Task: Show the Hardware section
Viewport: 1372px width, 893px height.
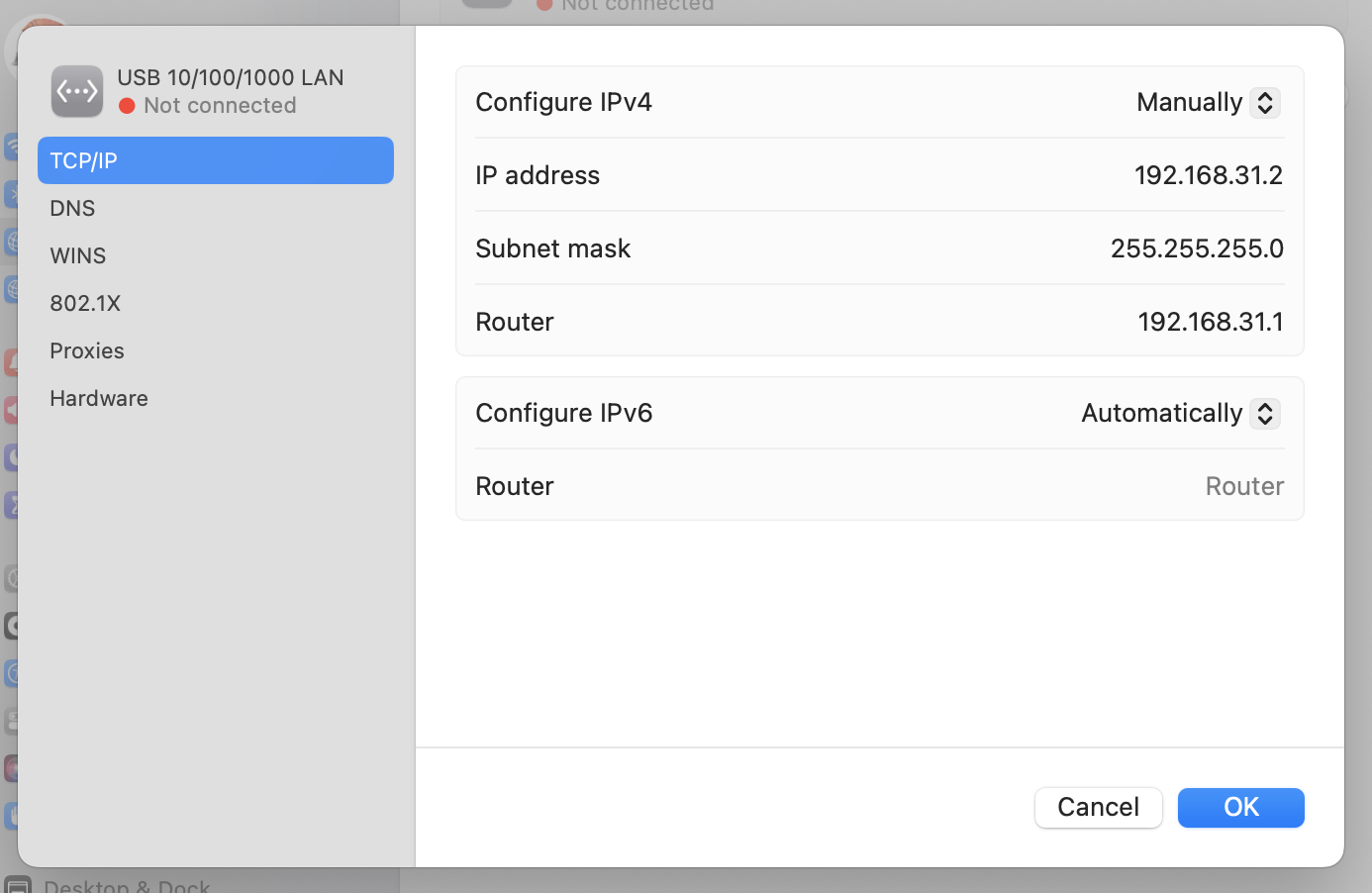Action: tap(99, 398)
